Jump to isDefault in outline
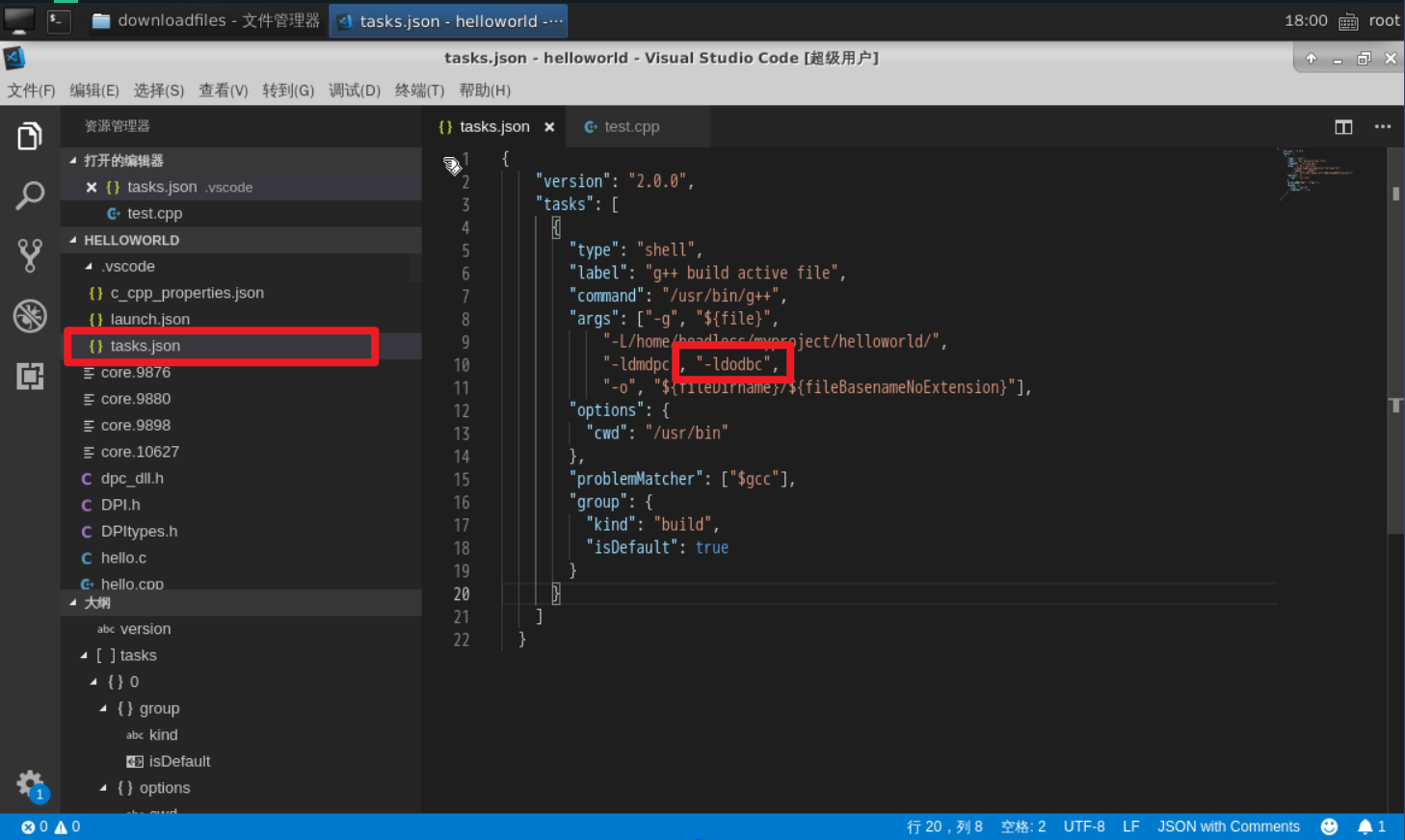 [x=241, y=761]
